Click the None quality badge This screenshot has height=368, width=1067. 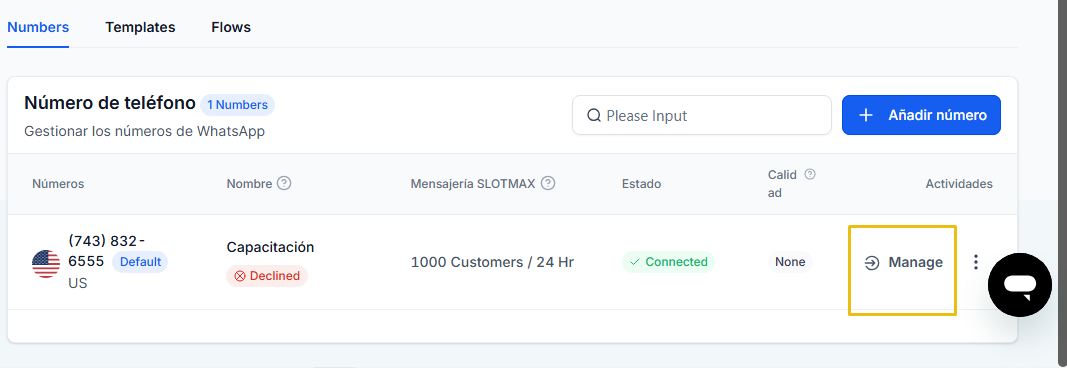[790, 262]
